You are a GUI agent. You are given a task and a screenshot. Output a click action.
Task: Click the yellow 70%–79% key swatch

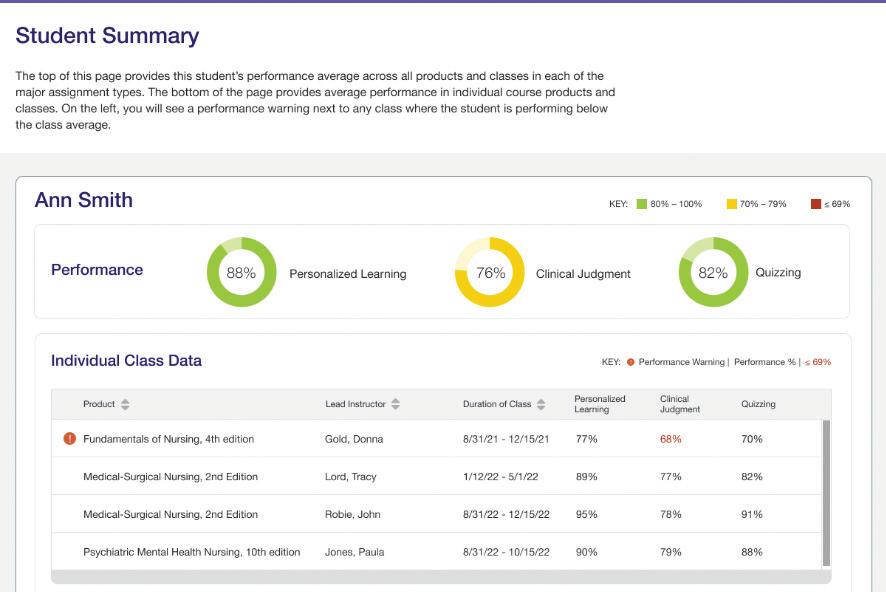click(731, 204)
